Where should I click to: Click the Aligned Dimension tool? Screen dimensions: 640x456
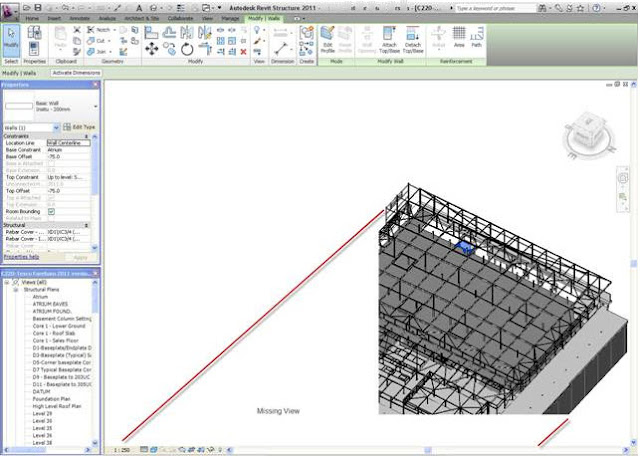281,49
